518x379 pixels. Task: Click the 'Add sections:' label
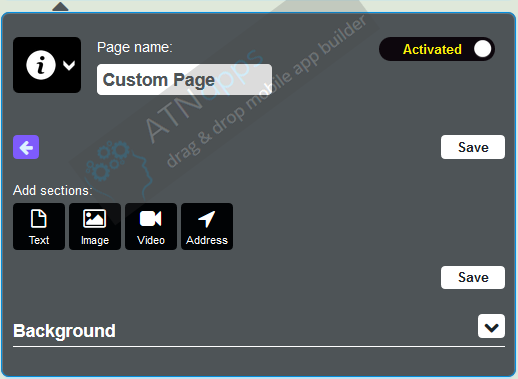[x=53, y=191]
